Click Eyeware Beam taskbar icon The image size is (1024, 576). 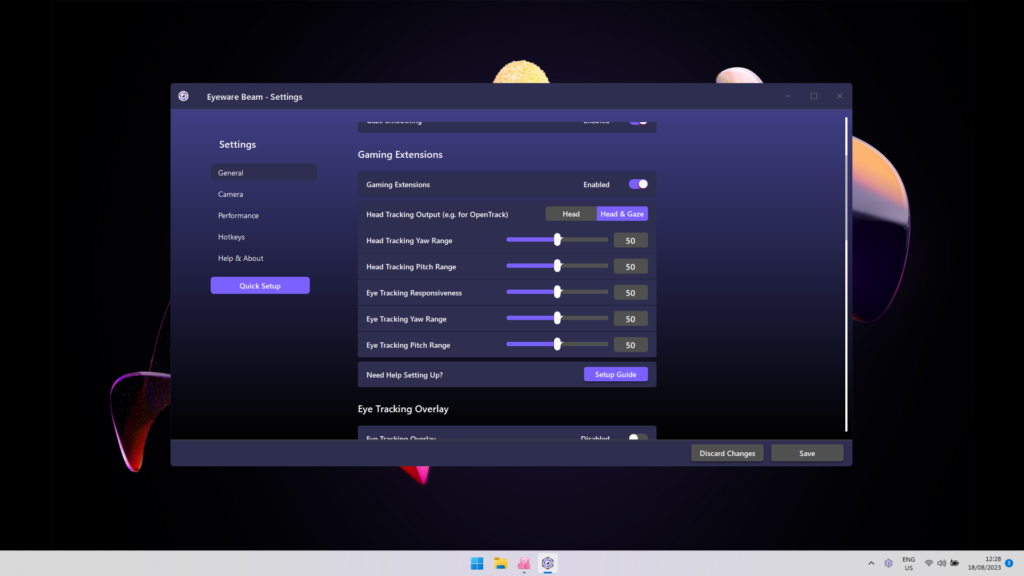547,564
